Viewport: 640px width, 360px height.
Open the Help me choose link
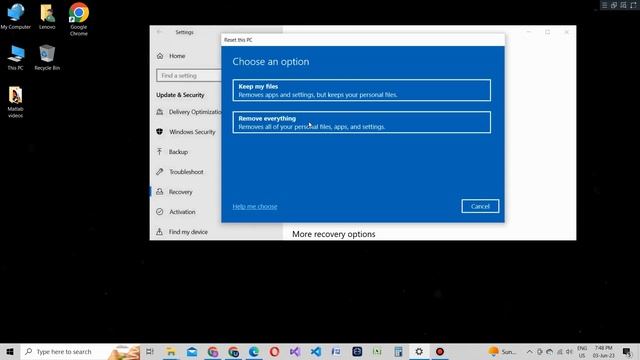[x=255, y=207]
